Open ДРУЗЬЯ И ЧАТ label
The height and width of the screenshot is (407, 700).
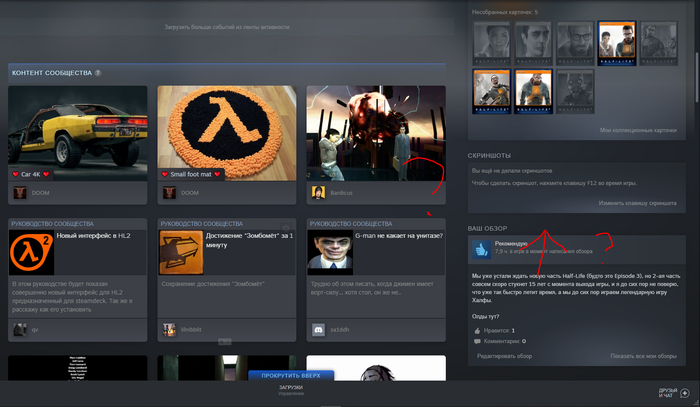tap(667, 393)
